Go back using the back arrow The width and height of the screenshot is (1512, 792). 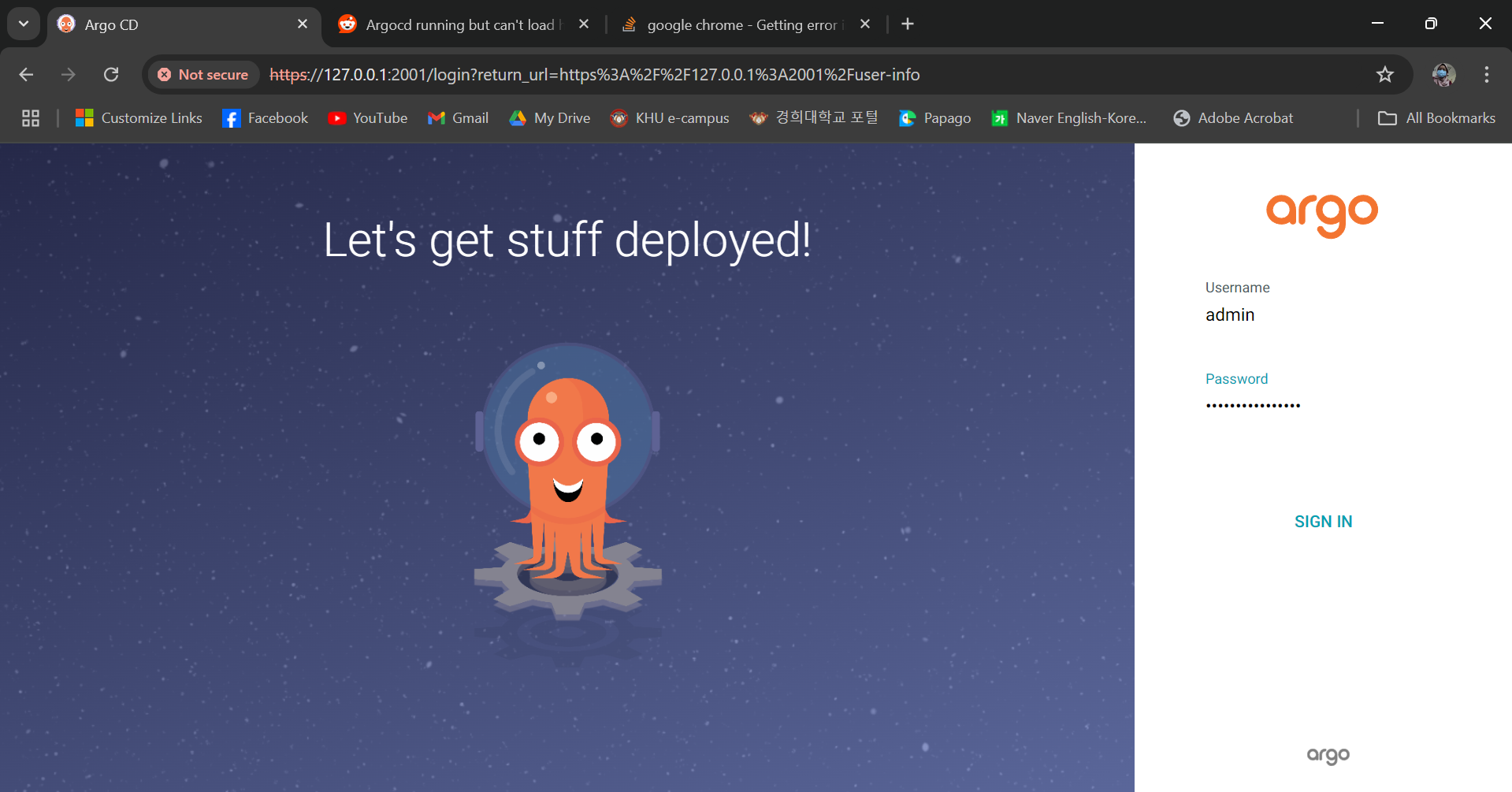click(x=26, y=75)
